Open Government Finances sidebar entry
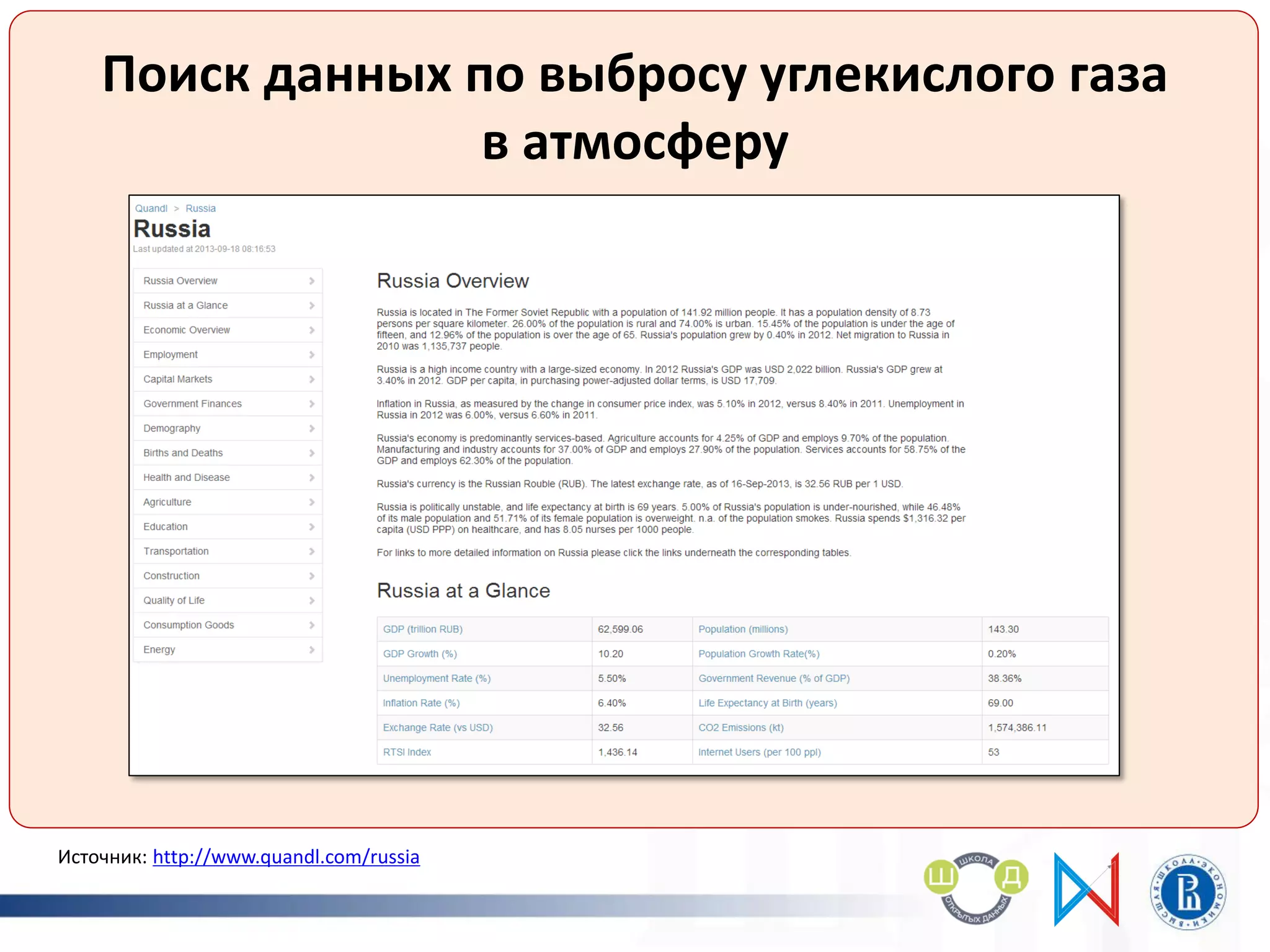The width and height of the screenshot is (1270, 952). (228, 403)
